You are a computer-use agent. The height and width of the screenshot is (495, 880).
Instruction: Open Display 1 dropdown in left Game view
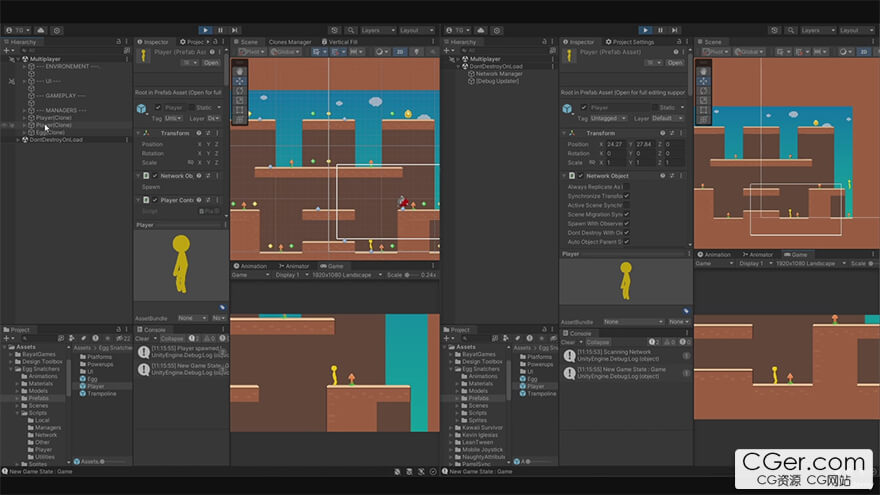click(291, 275)
